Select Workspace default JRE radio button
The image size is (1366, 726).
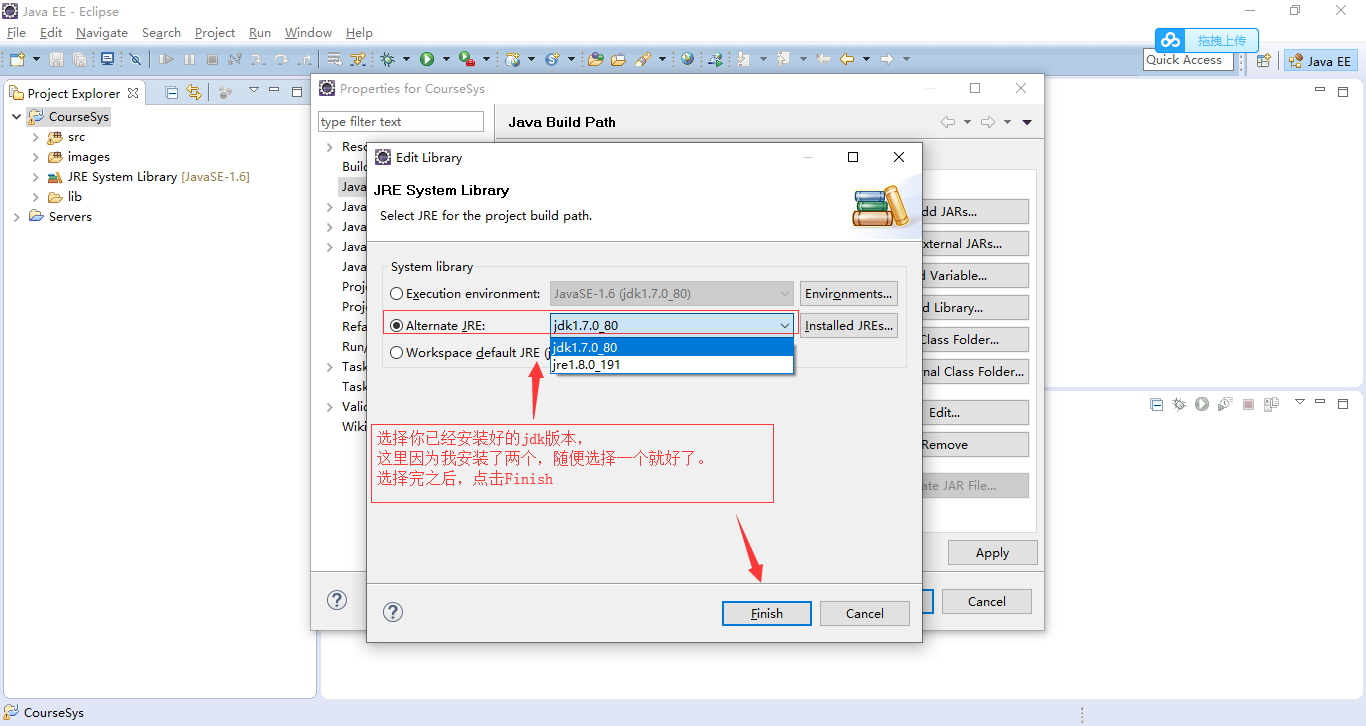click(397, 352)
